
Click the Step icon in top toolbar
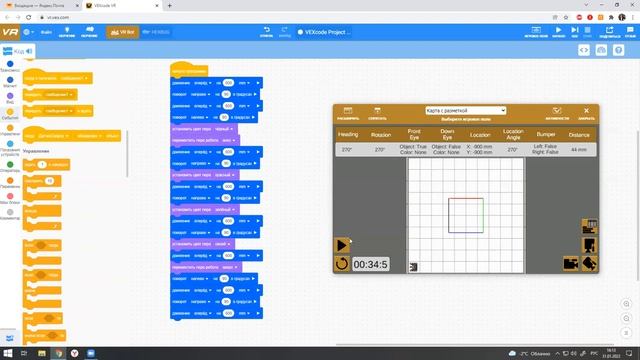pos(575,32)
